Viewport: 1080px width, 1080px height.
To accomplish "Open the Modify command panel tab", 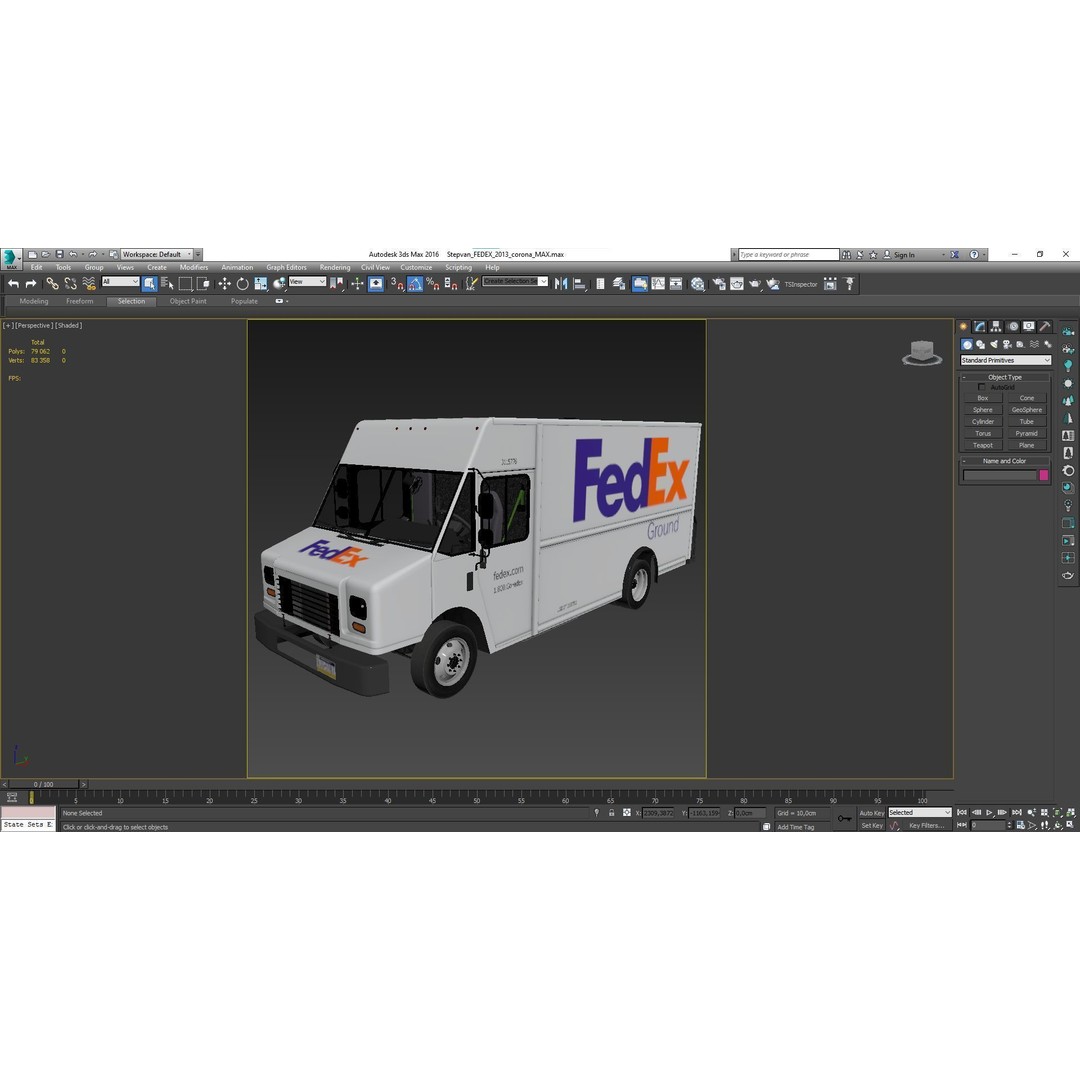I will pyautogui.click(x=979, y=326).
